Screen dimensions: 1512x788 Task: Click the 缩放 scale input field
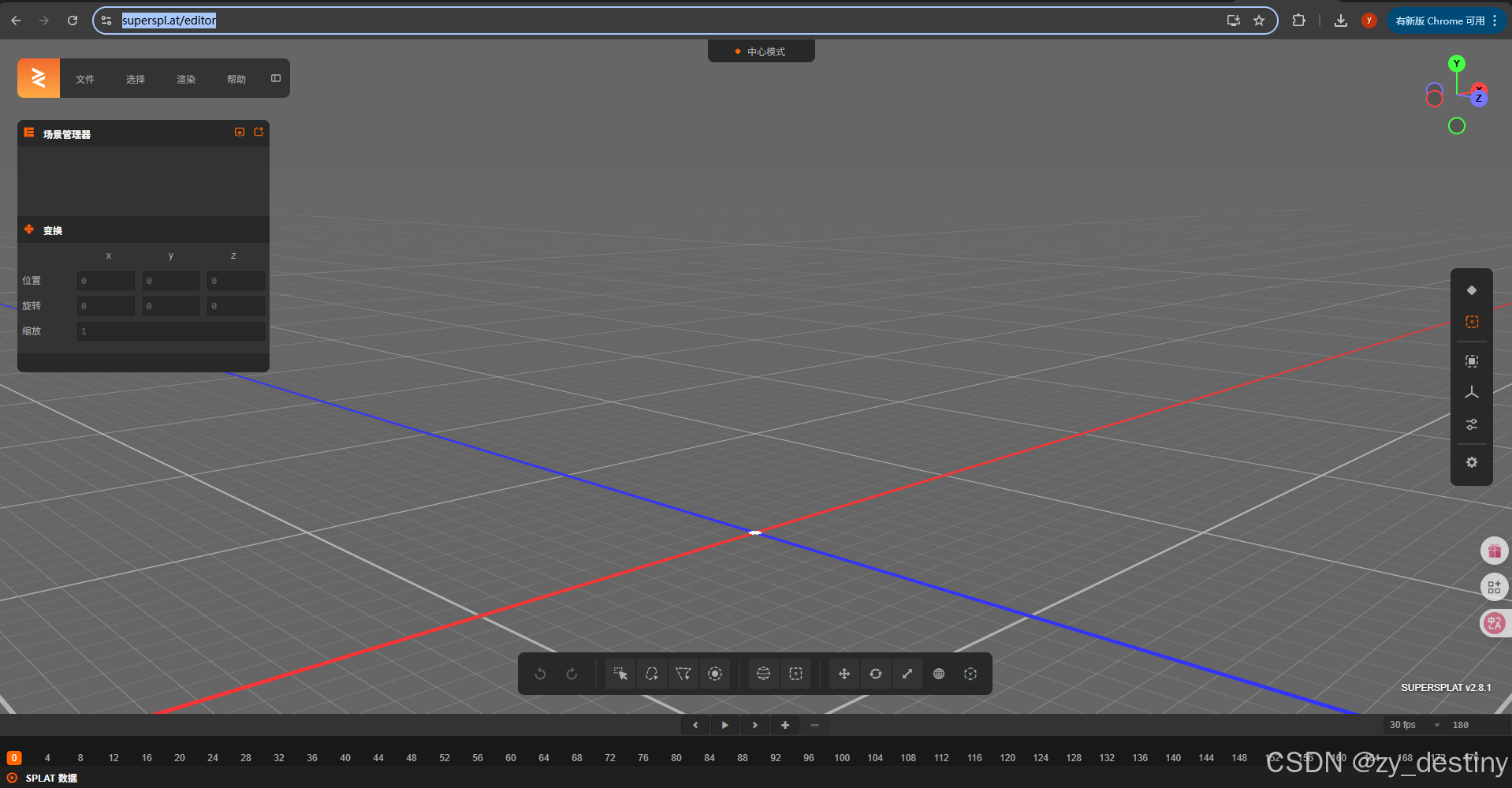[x=171, y=331]
